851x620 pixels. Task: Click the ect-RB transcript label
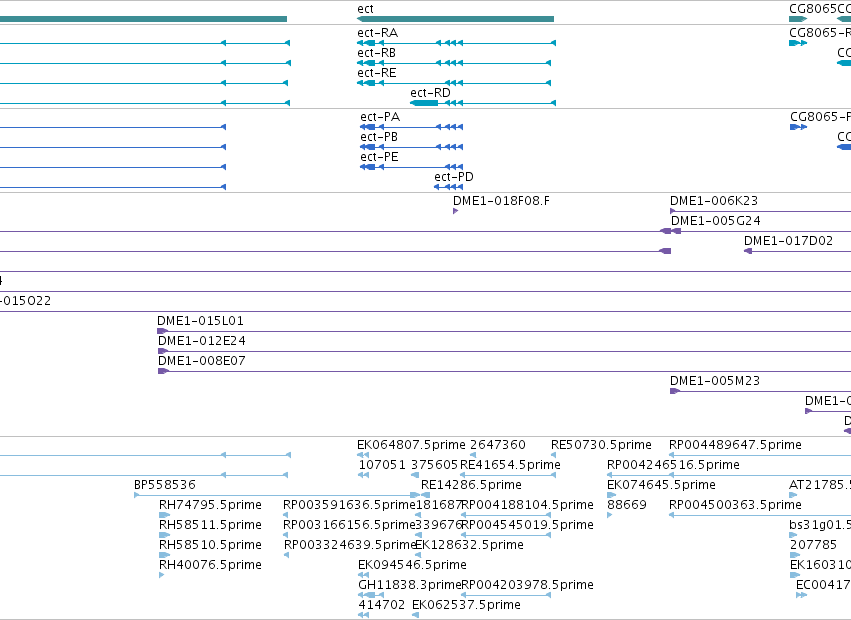point(377,53)
